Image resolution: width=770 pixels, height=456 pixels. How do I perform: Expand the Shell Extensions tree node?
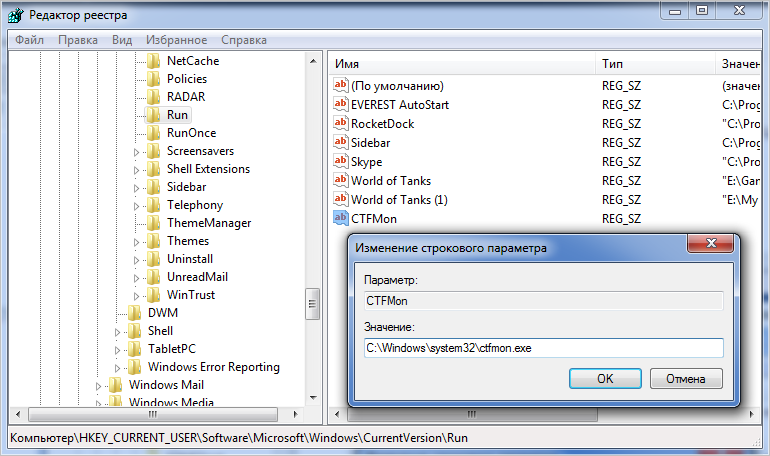point(137,170)
